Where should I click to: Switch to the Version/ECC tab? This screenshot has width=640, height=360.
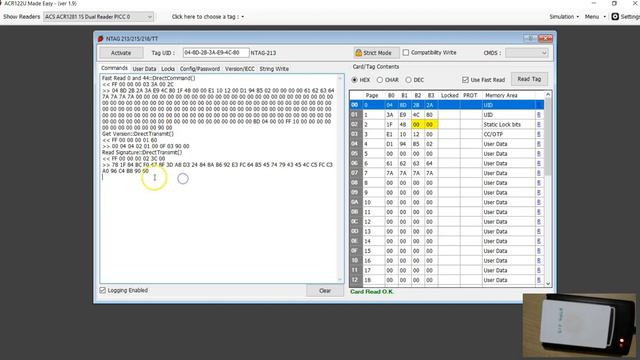click(x=240, y=69)
